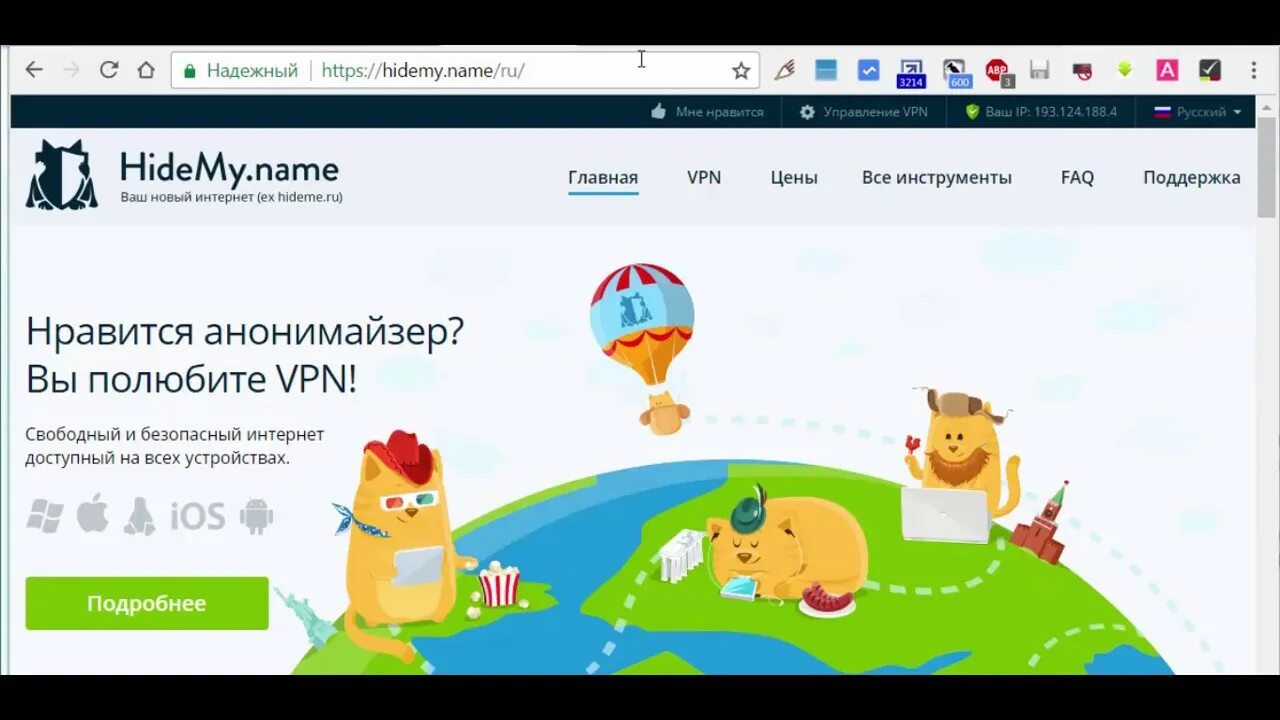Viewport: 1280px width, 720px height.
Task: Click the green secure padlock icon
Action: tap(190, 71)
